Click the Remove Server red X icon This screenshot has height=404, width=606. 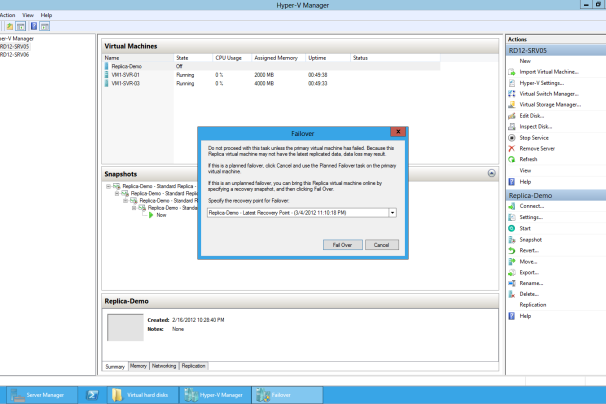[512, 148]
